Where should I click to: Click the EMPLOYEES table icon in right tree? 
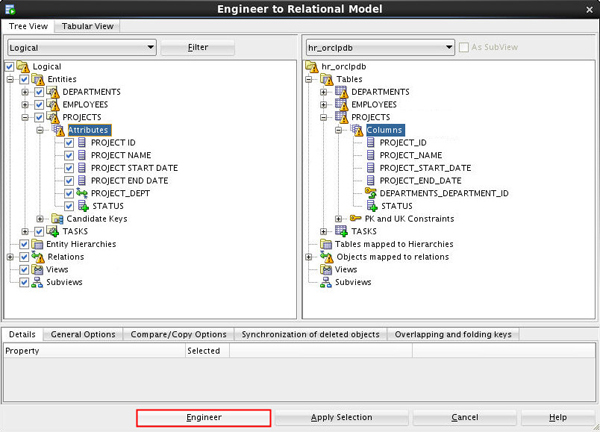pos(340,104)
